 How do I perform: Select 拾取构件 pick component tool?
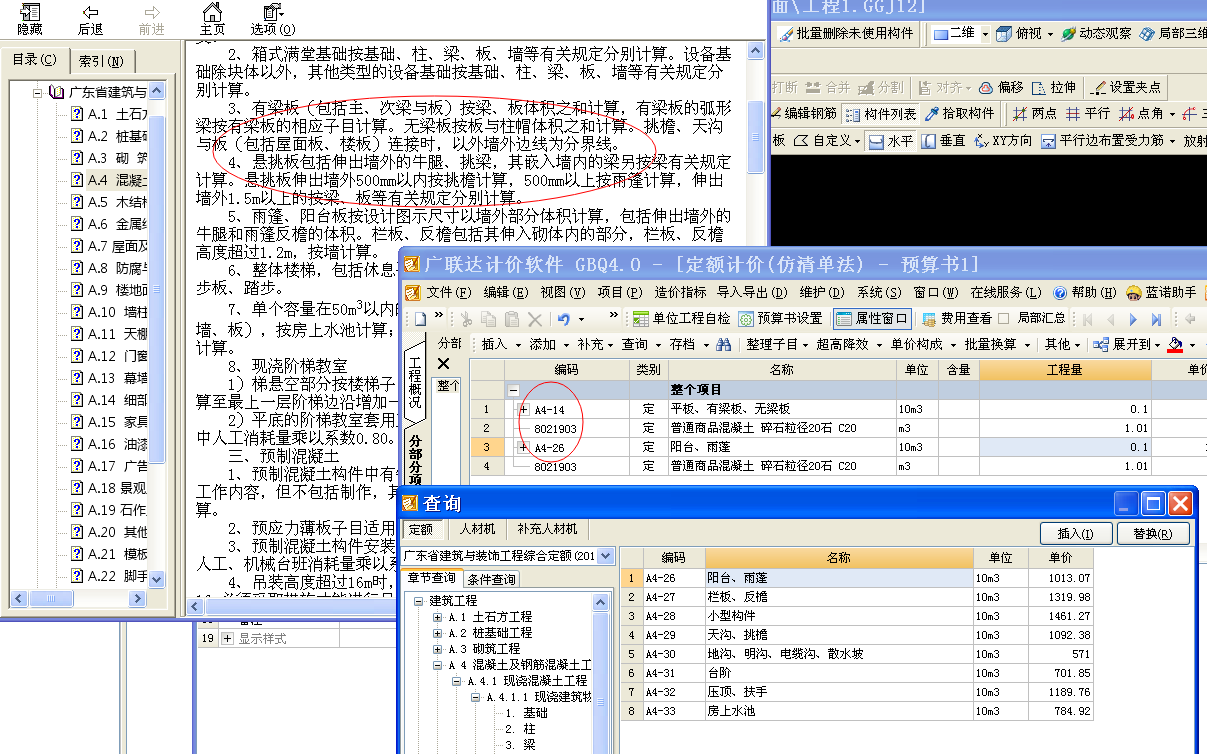[x=960, y=114]
